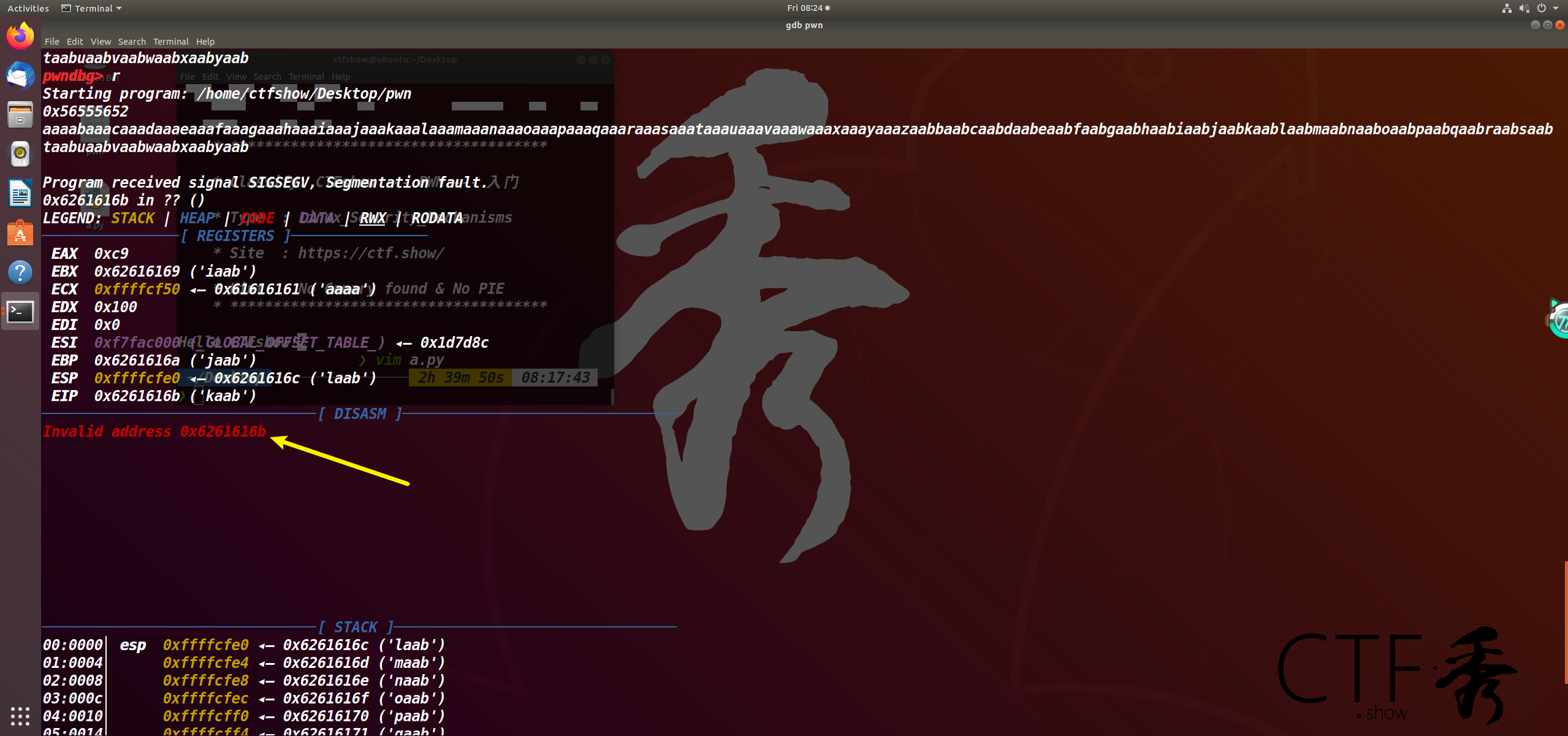
Task: Click the Fri 08:24 clock
Action: click(x=804, y=8)
